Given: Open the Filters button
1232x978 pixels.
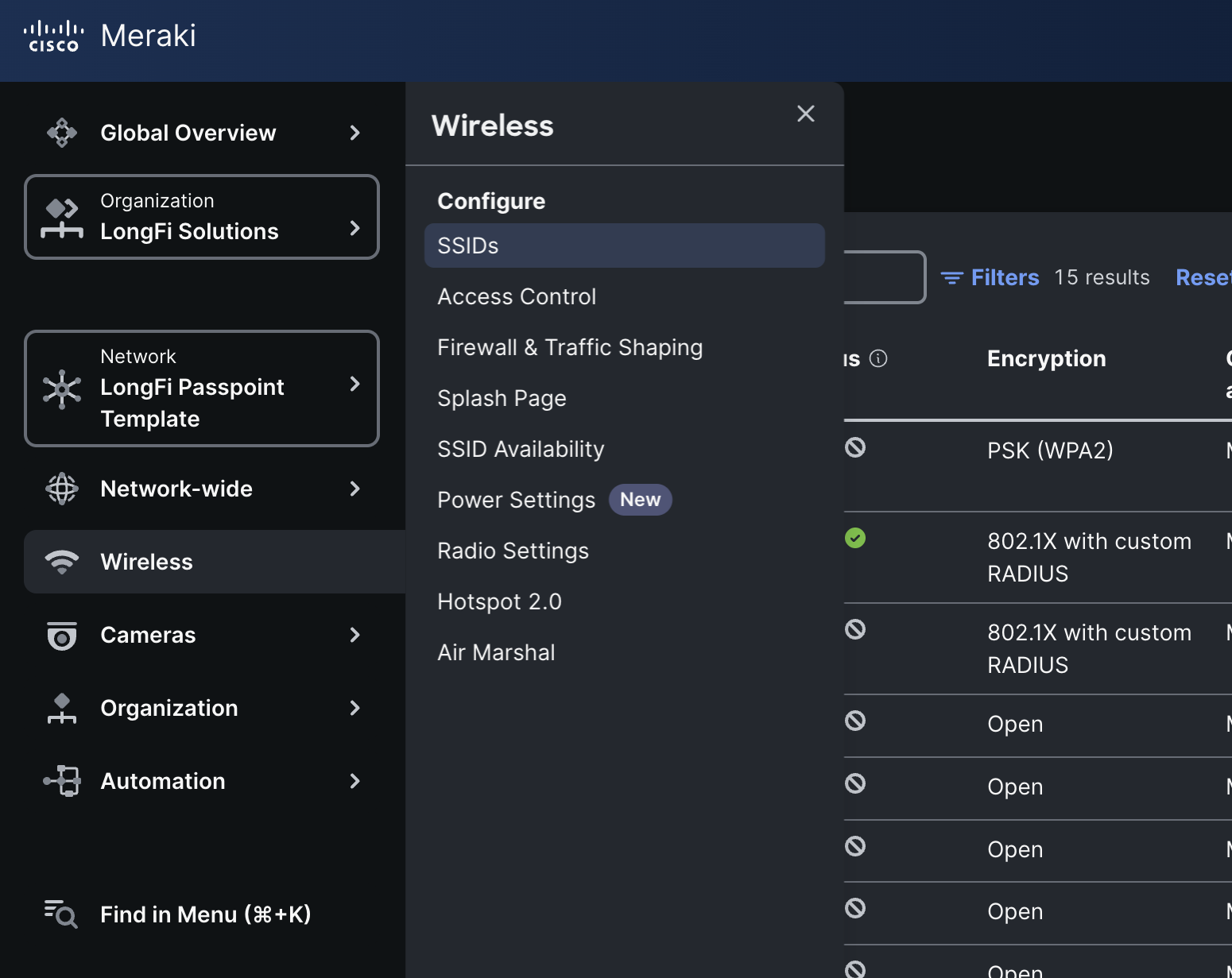Looking at the screenshot, I should (x=990, y=277).
